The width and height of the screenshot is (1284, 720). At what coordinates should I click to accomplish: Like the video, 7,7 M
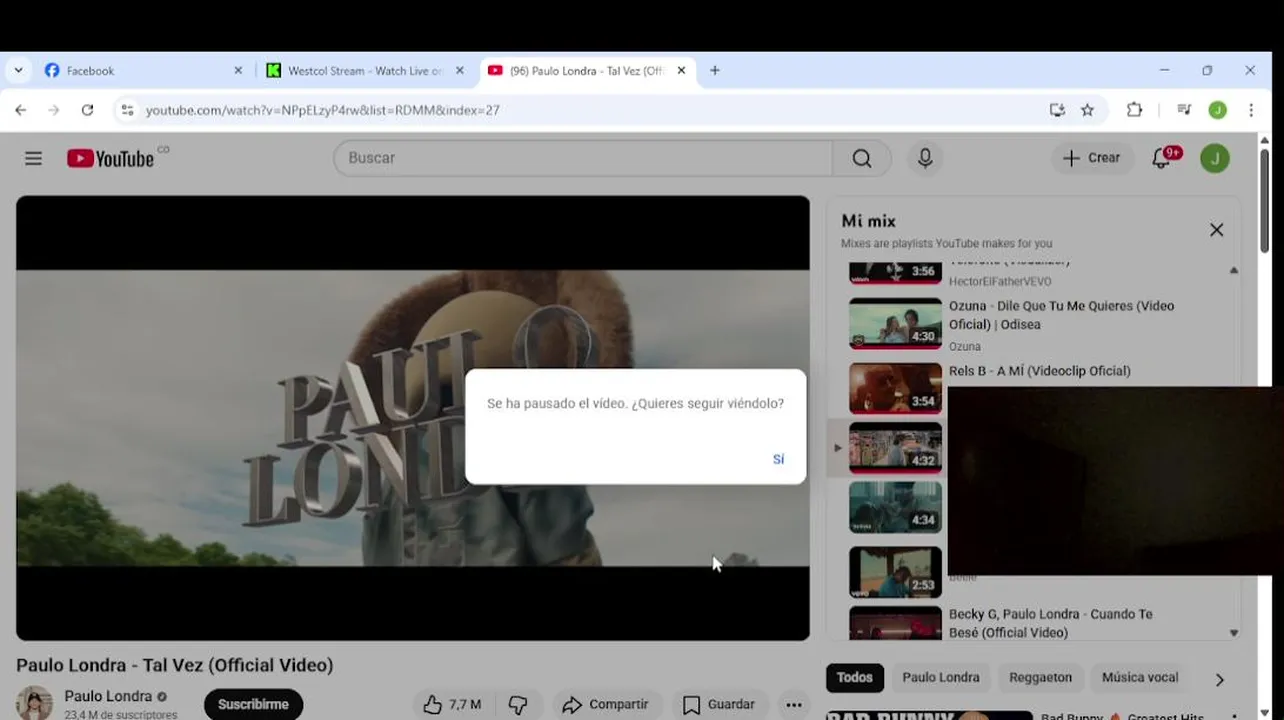tap(451, 704)
